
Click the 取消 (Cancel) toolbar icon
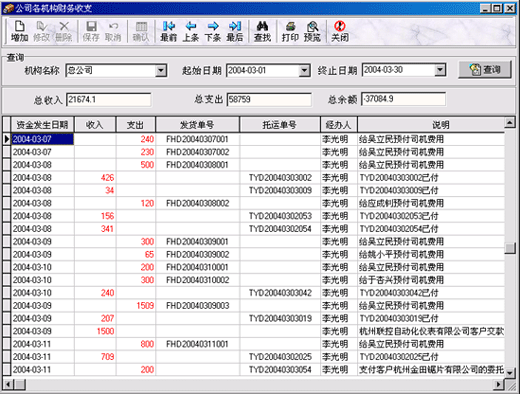113,31
